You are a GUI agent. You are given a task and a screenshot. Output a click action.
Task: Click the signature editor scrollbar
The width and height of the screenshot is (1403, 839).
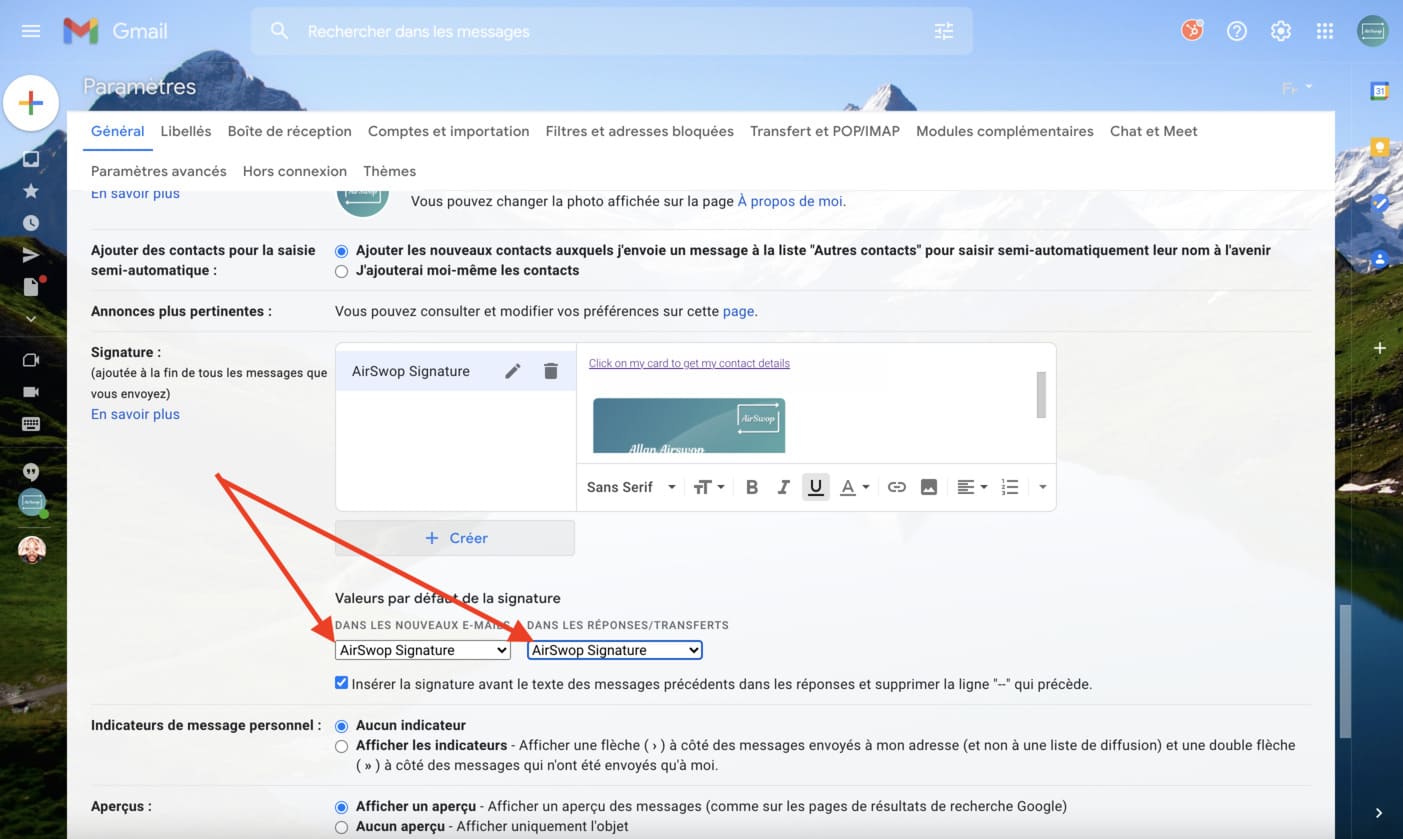point(1041,394)
